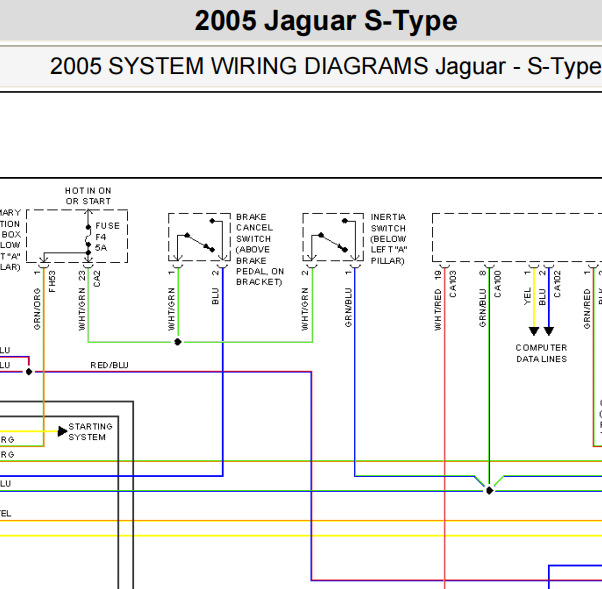Click the 'RED/BLU' wire label

tap(109, 365)
